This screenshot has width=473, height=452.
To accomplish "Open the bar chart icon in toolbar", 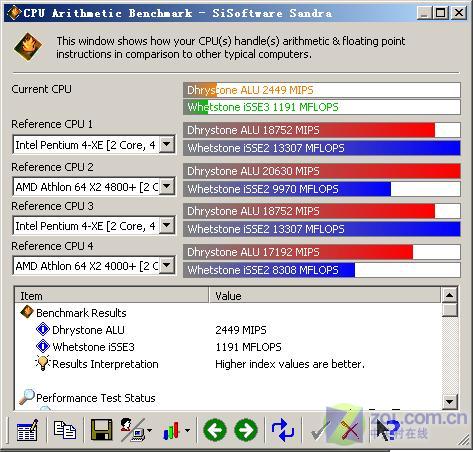I will (172, 430).
